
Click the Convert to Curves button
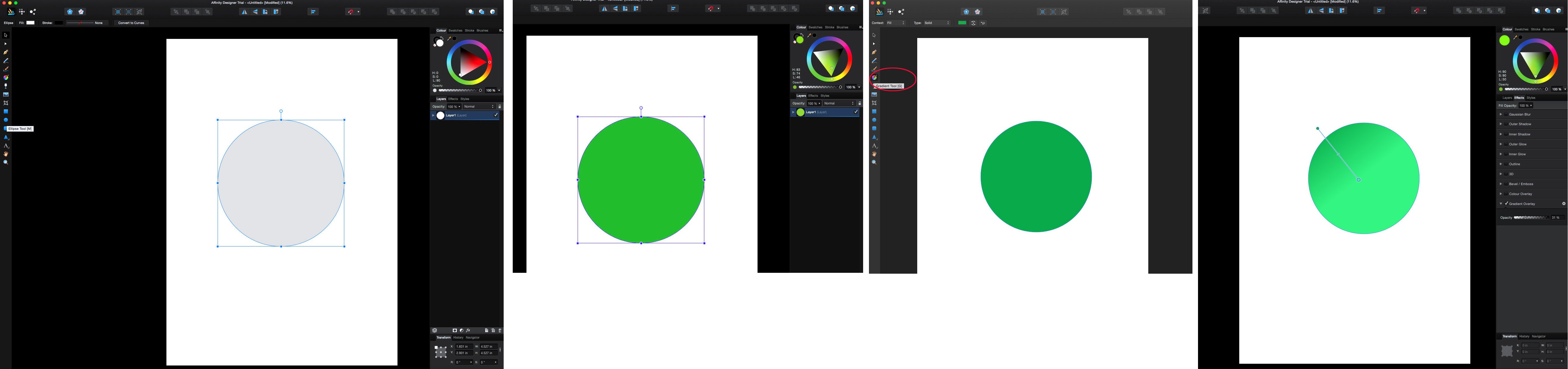click(132, 23)
